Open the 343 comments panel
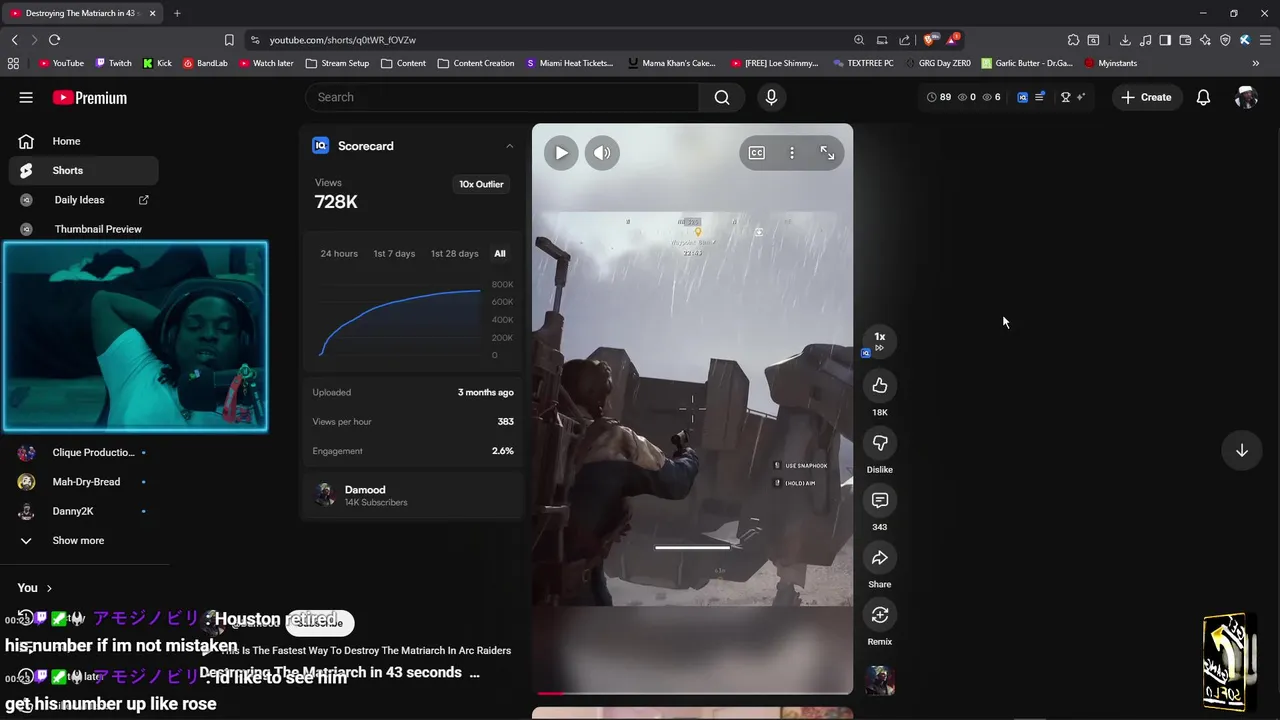 880,500
